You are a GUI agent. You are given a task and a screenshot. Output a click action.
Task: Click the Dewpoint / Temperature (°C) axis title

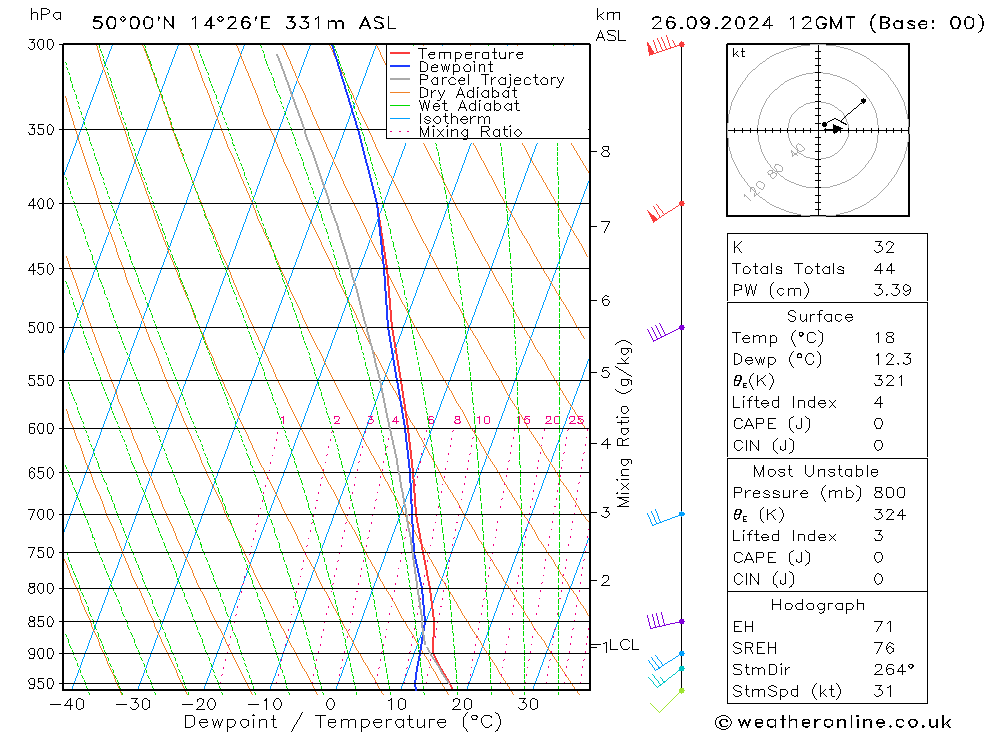pyautogui.click(x=342, y=722)
